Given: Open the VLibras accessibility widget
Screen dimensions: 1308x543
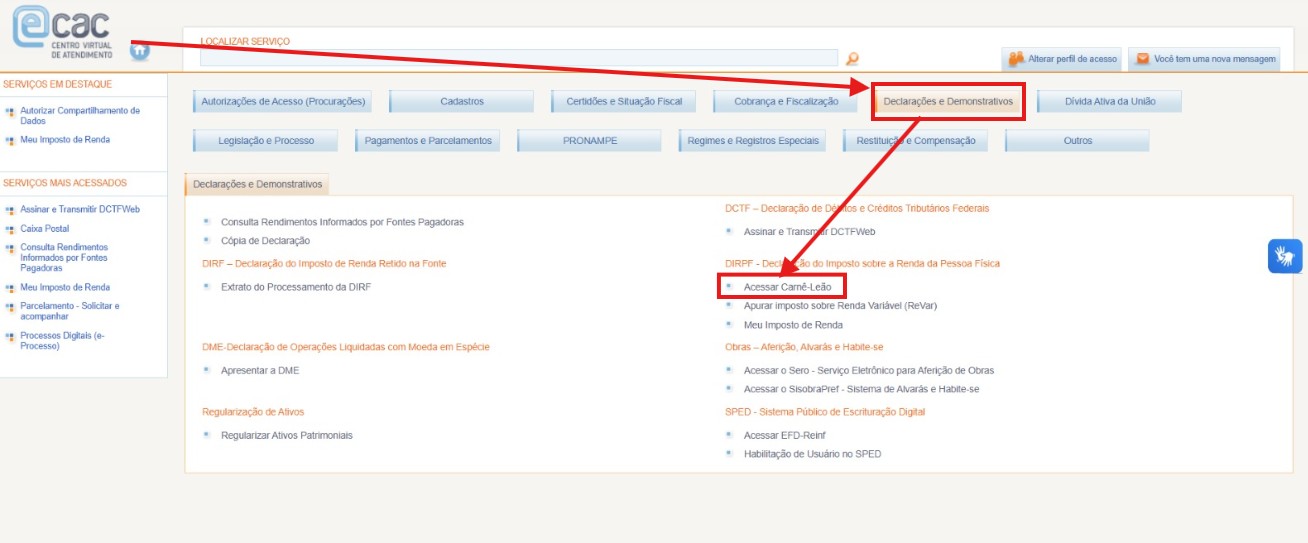Looking at the screenshot, I should point(1285,256).
